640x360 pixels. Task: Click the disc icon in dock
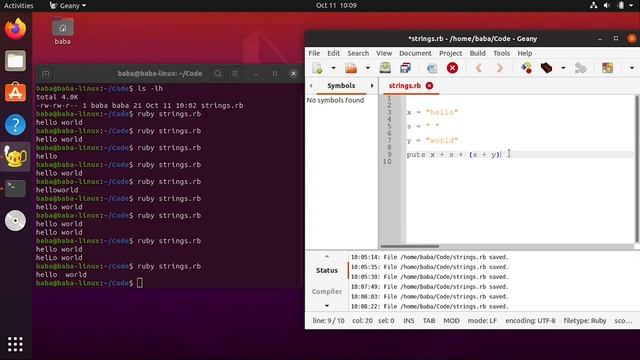point(16,221)
